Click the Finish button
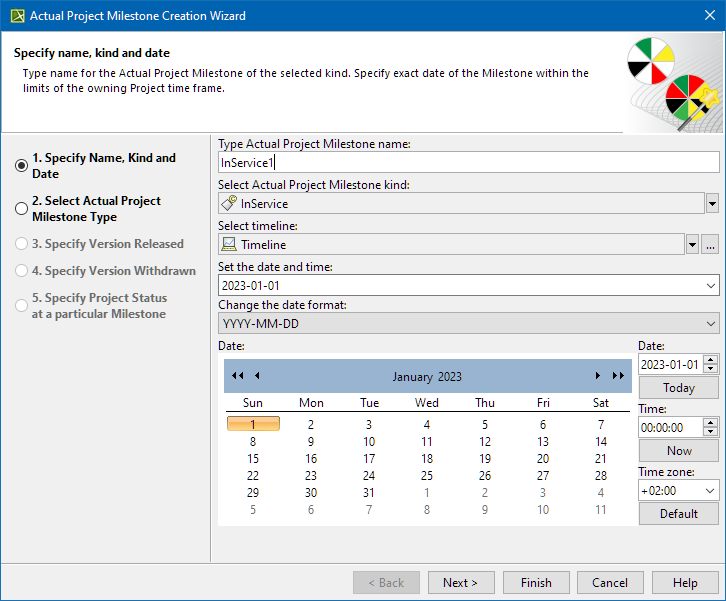The height and width of the screenshot is (601, 726). click(x=536, y=583)
